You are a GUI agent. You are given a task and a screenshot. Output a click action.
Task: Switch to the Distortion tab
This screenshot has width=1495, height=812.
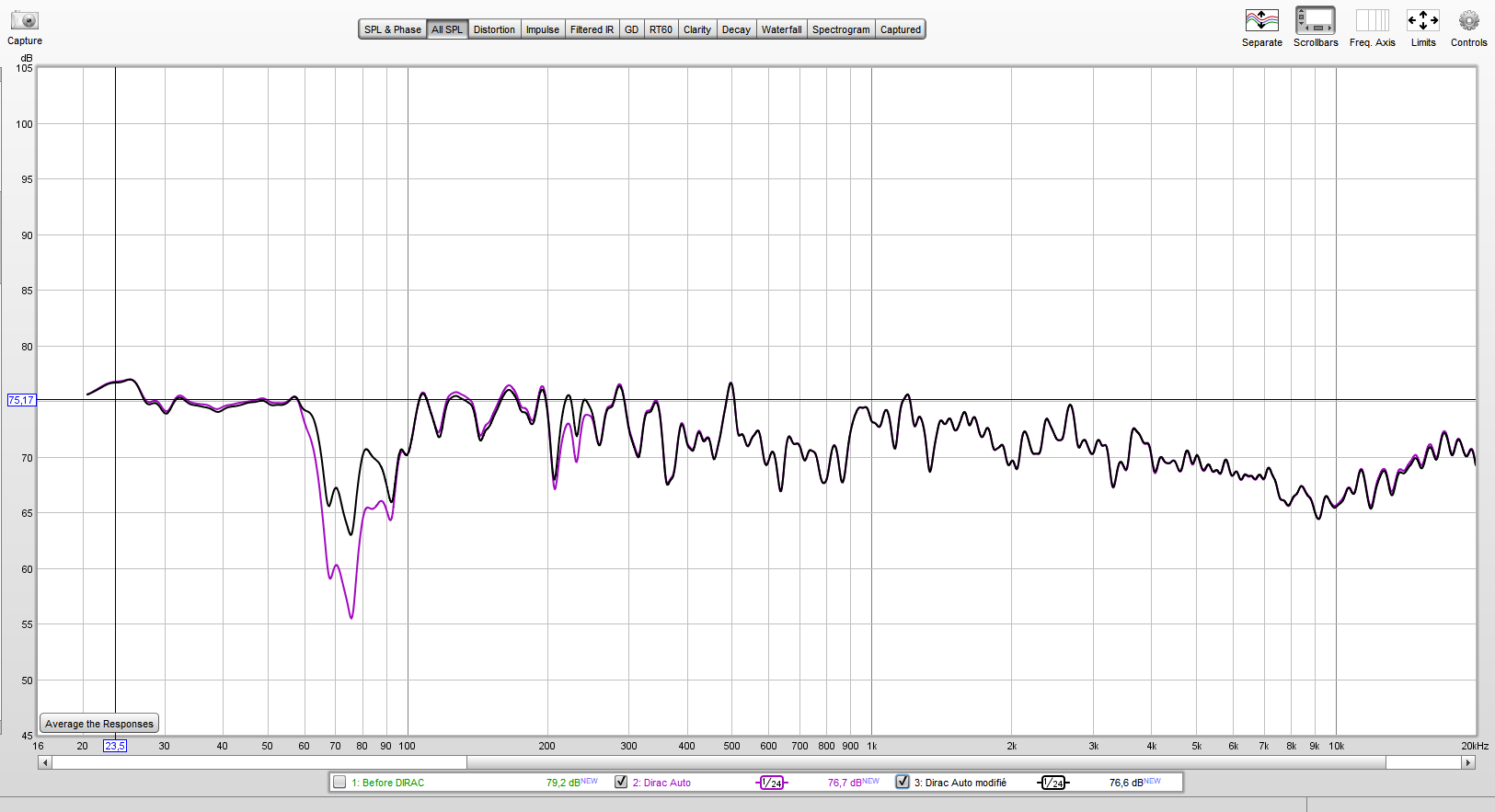pos(494,29)
